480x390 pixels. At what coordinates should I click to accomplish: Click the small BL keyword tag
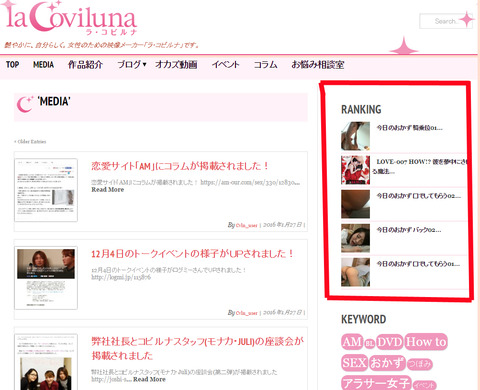pyautogui.click(x=369, y=343)
